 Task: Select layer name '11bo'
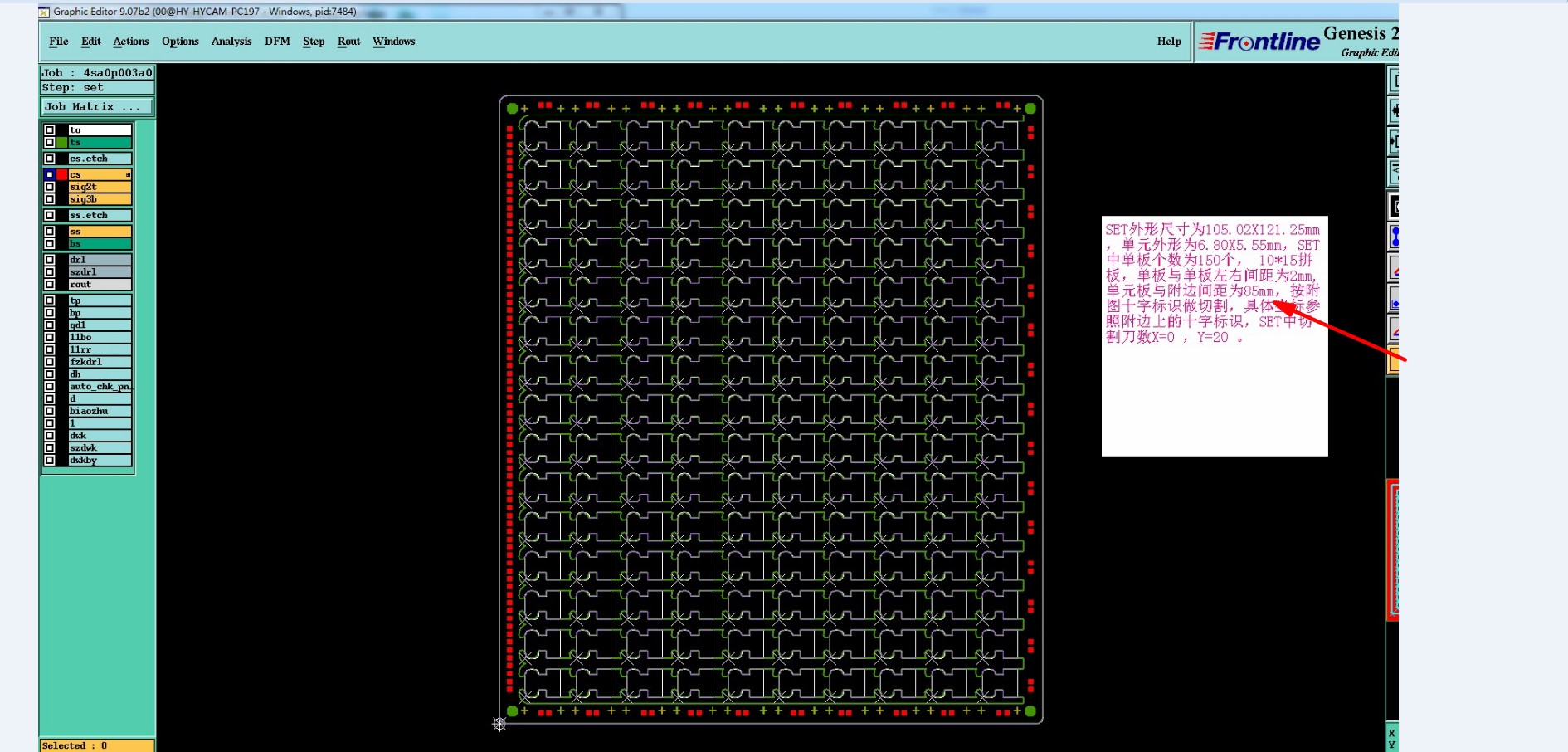[100, 338]
